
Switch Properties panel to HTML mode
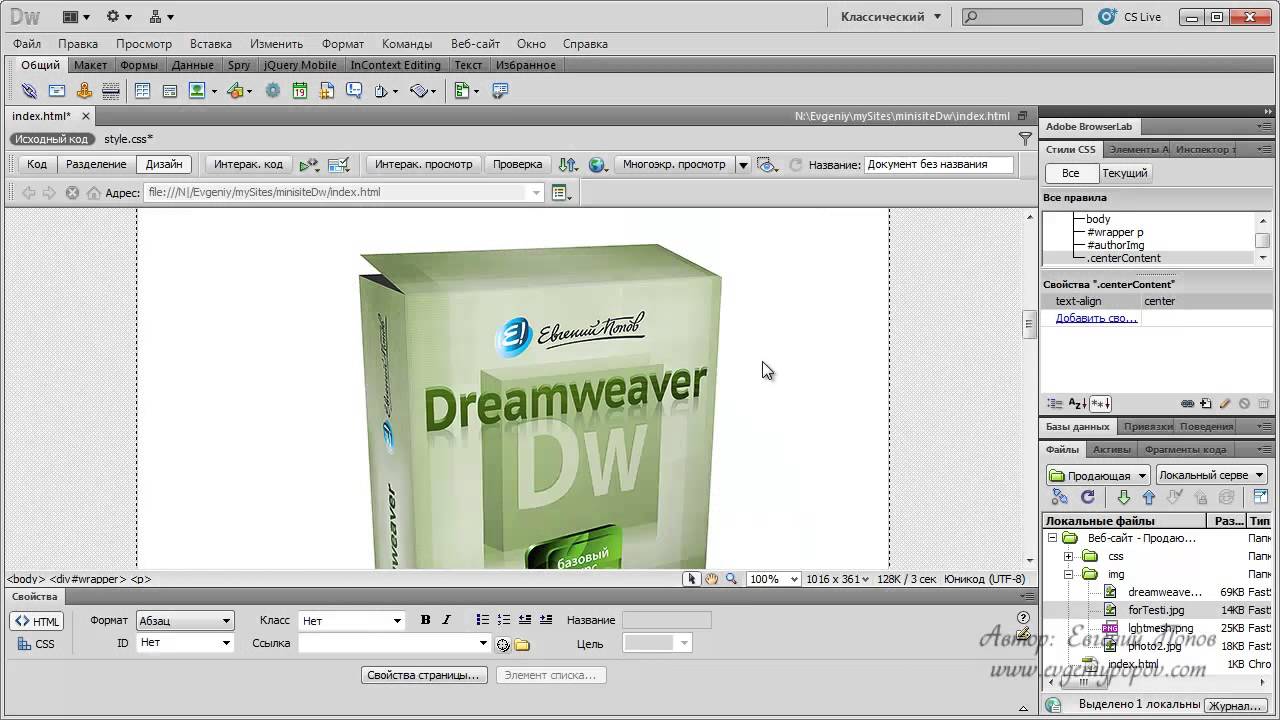point(37,621)
